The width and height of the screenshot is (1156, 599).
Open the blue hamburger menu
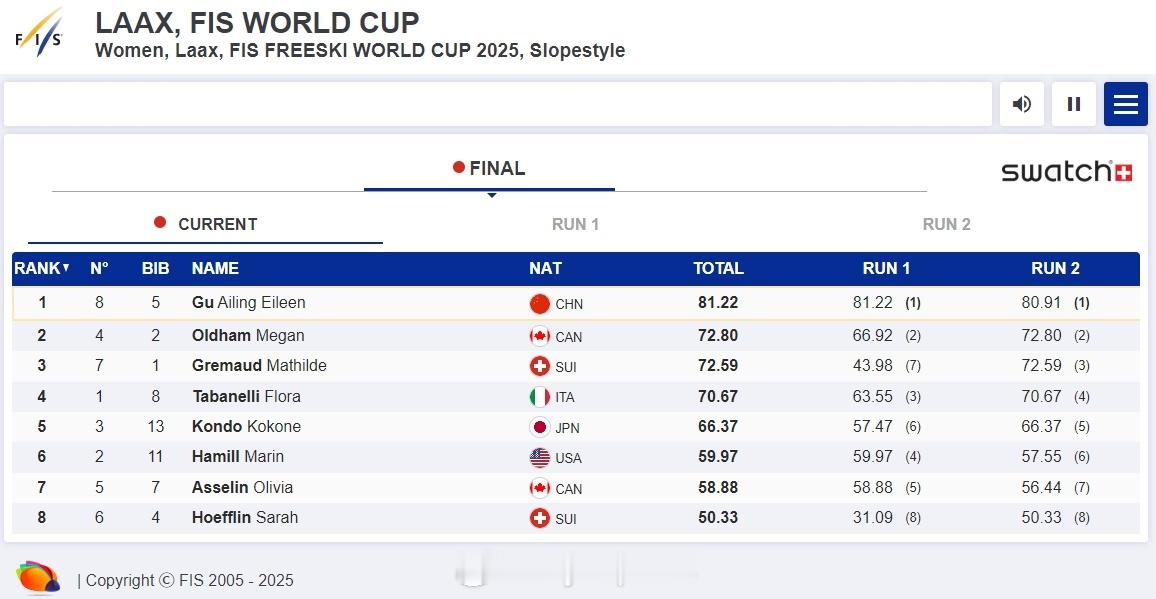(1125, 104)
